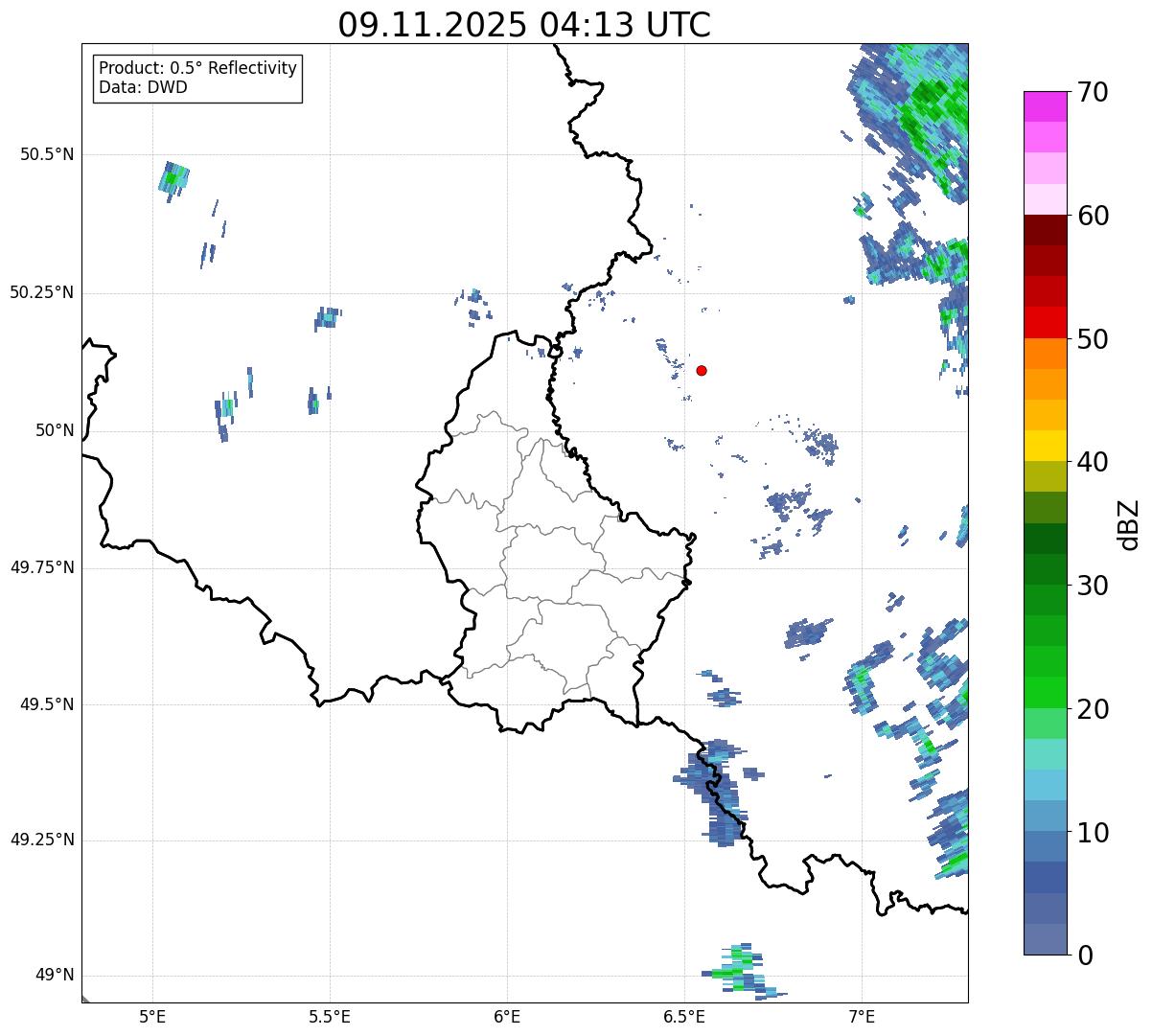Screen dimensions: 1152x1036
Task: Pick the orange swatch just below 50 dBZ
Action: [1045, 354]
